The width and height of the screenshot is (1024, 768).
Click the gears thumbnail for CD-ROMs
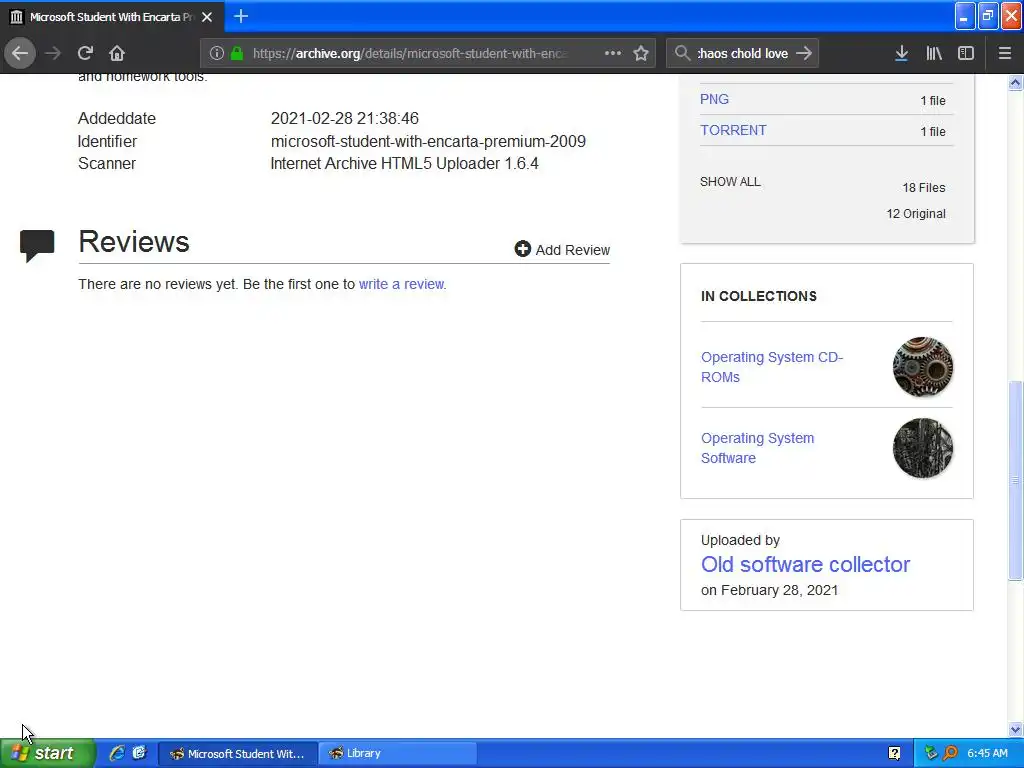coord(922,367)
